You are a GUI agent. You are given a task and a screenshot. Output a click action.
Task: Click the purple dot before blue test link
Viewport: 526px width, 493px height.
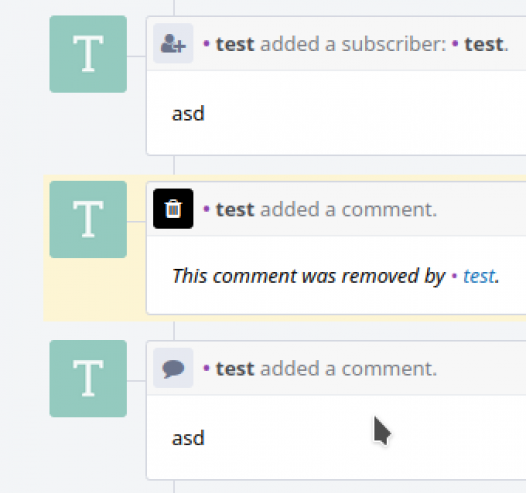coord(455,276)
